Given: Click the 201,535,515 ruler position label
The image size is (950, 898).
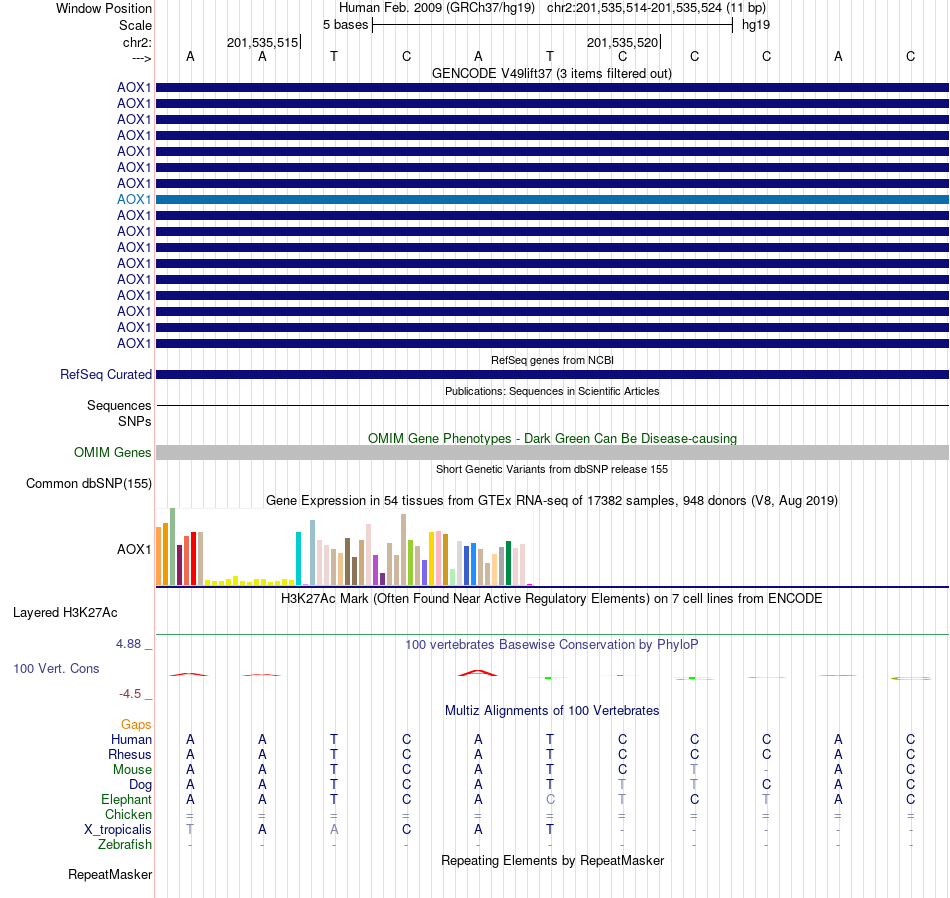Looking at the screenshot, I should (x=262, y=42).
